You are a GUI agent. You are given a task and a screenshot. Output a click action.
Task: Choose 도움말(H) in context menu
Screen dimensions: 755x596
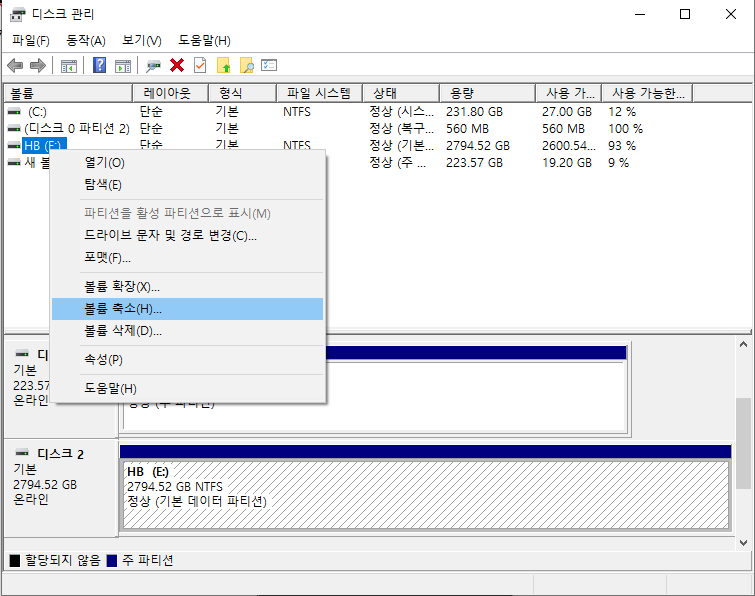tap(187, 389)
